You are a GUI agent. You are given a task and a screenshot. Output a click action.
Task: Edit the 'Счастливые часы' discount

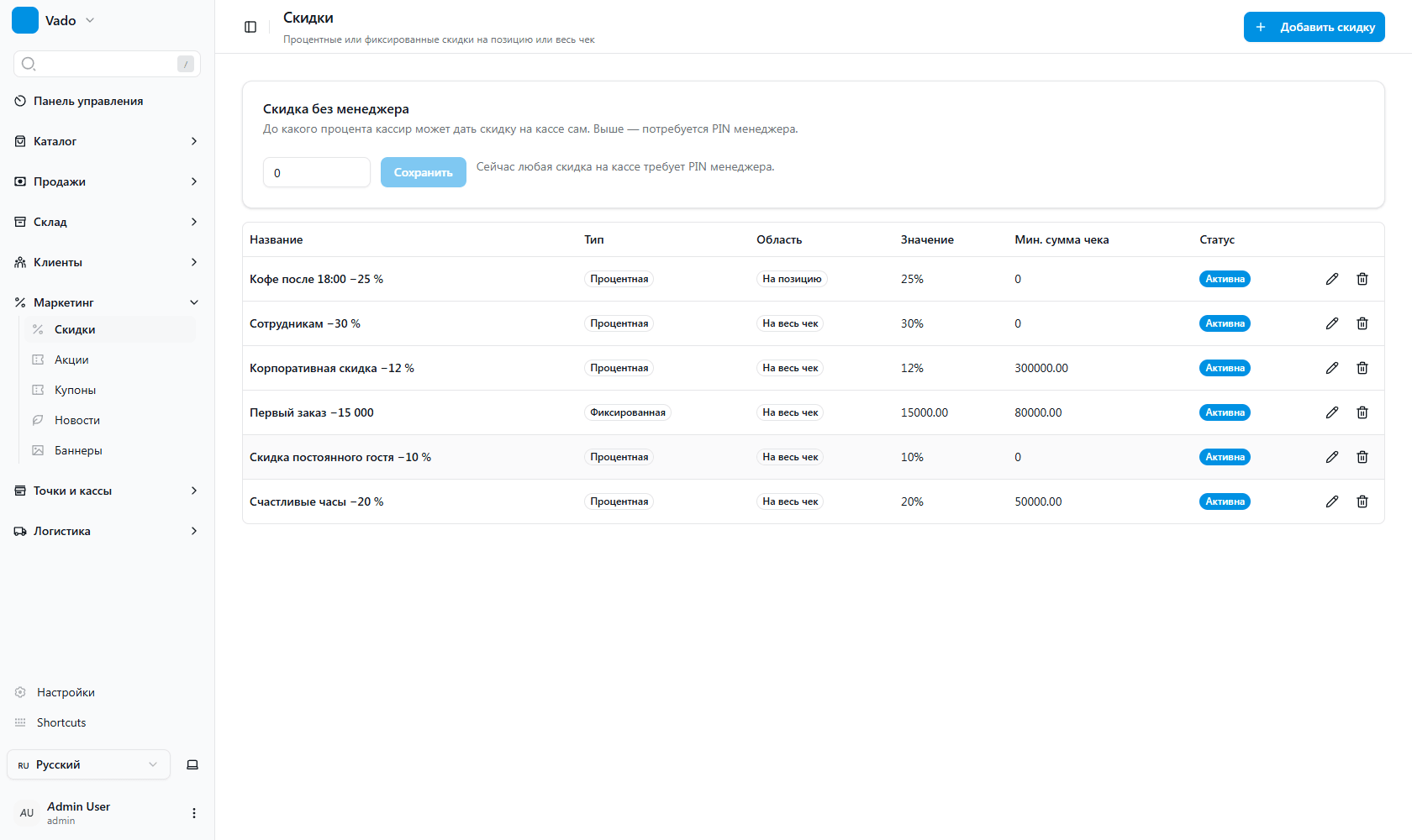1332,501
